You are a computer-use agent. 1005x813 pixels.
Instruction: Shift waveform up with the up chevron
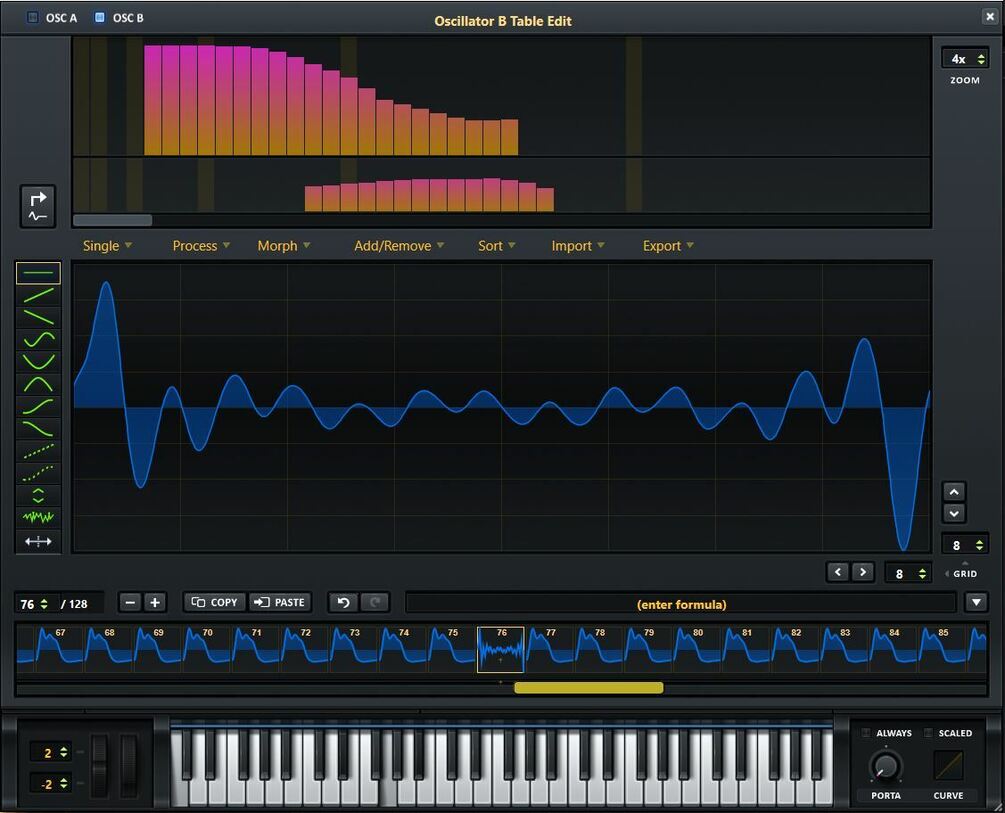pyautogui.click(x=954, y=492)
